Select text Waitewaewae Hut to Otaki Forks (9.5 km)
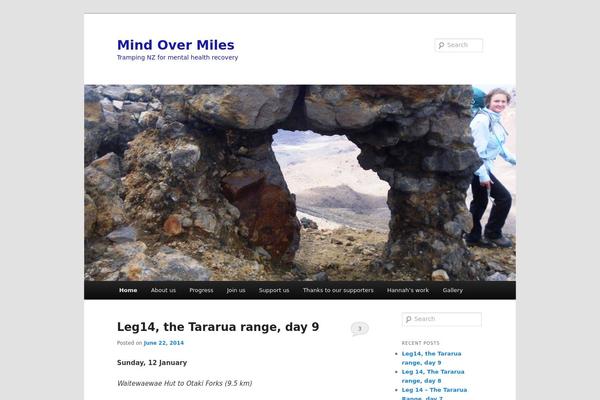600x400 pixels. 184,383
